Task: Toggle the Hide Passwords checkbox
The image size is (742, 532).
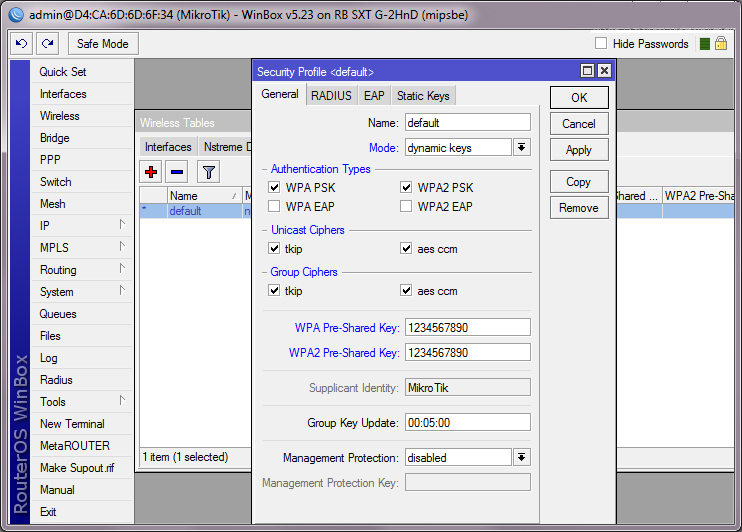Action: [601, 44]
